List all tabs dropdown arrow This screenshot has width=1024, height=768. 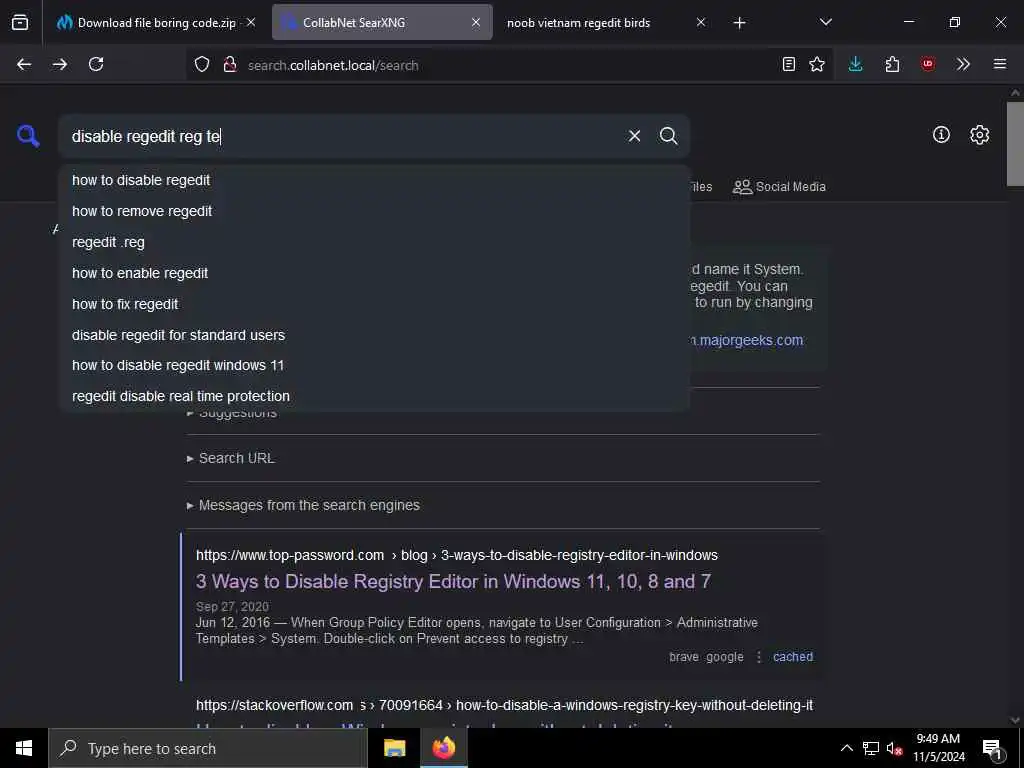(x=825, y=22)
